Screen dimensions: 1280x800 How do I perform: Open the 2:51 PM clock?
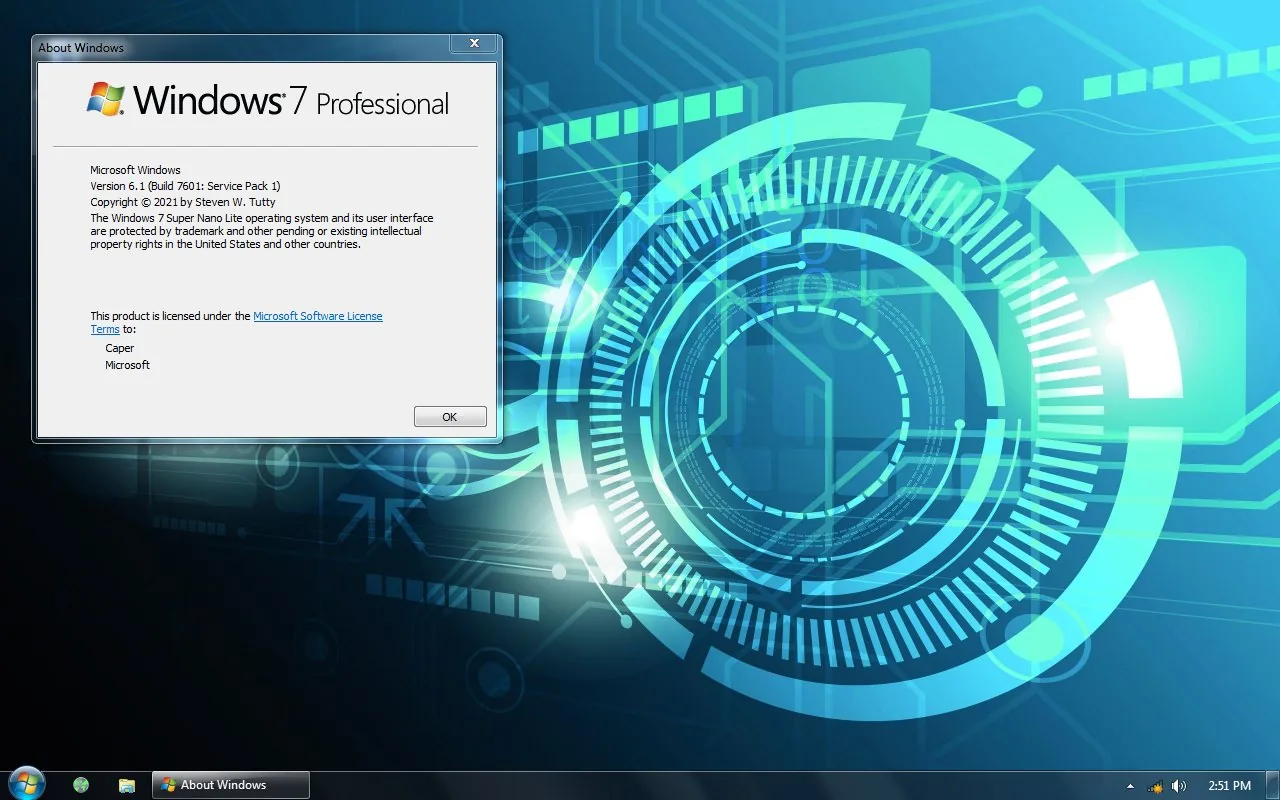coord(1230,786)
